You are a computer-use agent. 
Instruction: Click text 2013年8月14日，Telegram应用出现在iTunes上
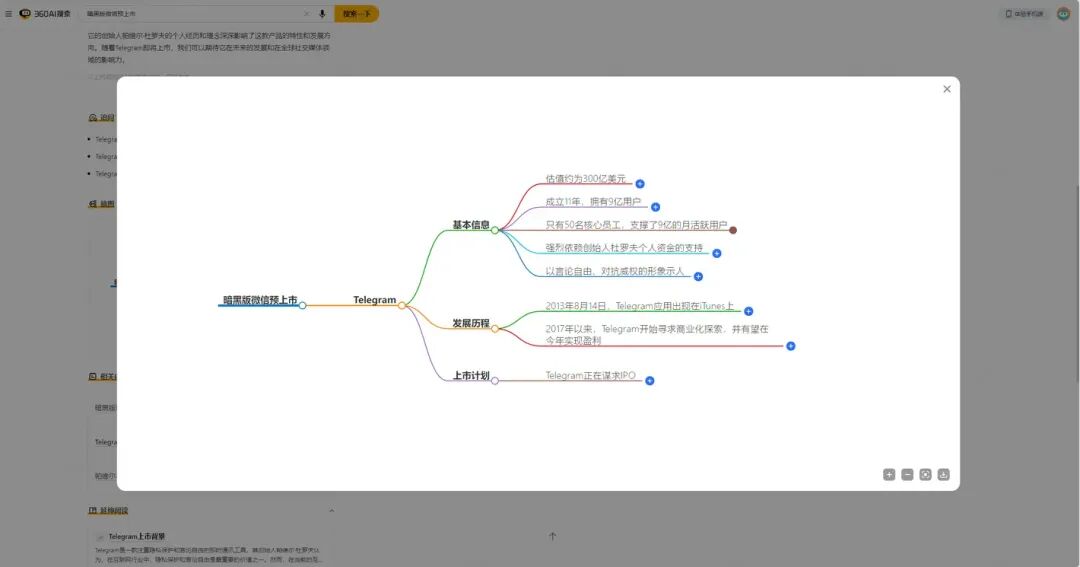pyautogui.click(x=640, y=306)
